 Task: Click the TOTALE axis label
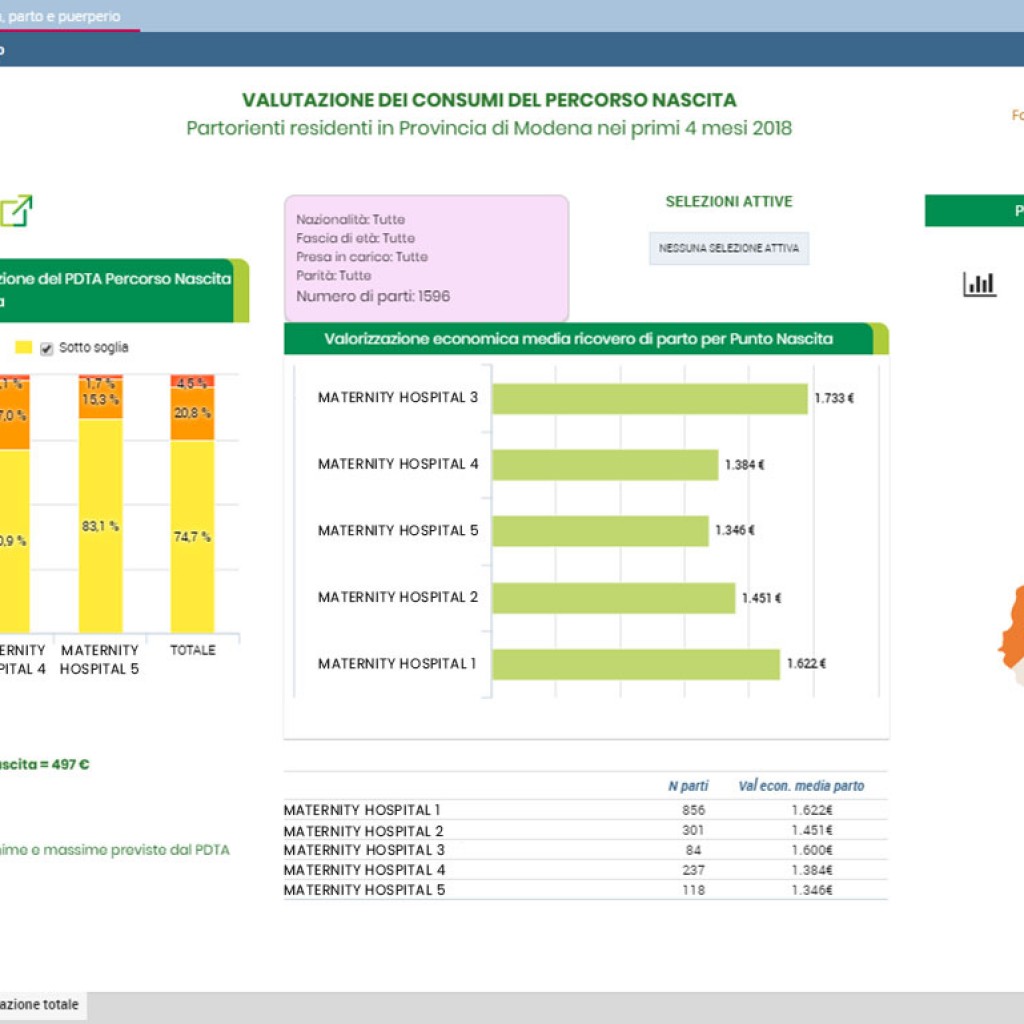[x=193, y=650]
